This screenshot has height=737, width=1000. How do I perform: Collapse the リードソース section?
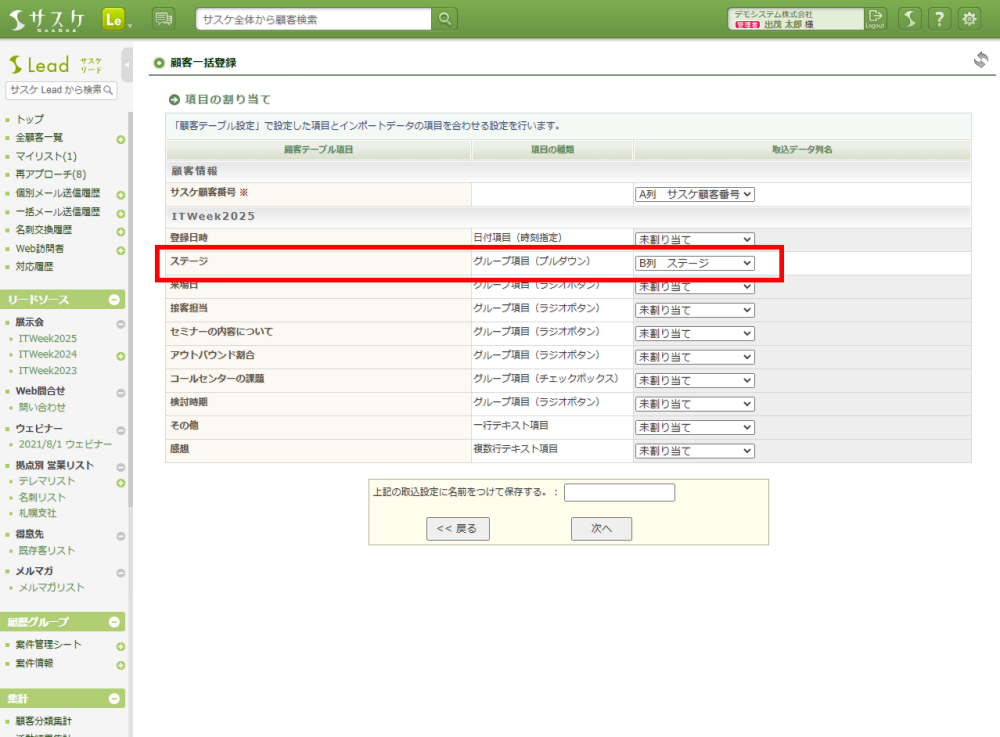point(115,299)
